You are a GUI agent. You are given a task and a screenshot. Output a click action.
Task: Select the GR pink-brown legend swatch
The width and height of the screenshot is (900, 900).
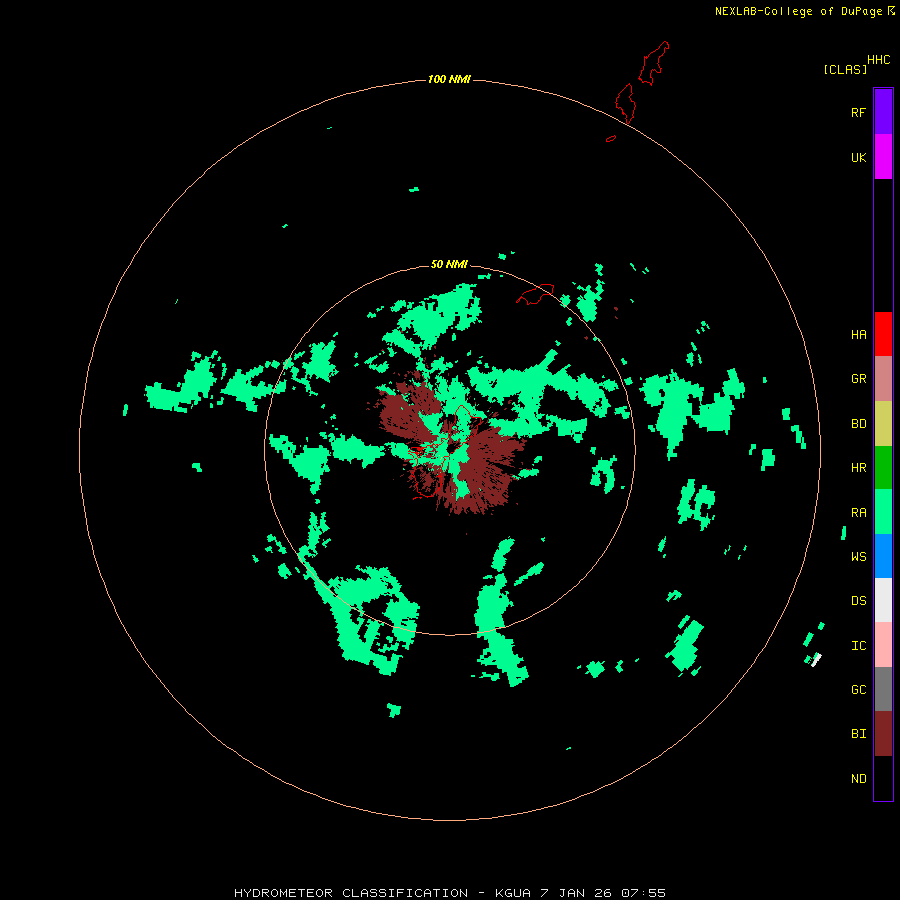pyautogui.click(x=883, y=379)
